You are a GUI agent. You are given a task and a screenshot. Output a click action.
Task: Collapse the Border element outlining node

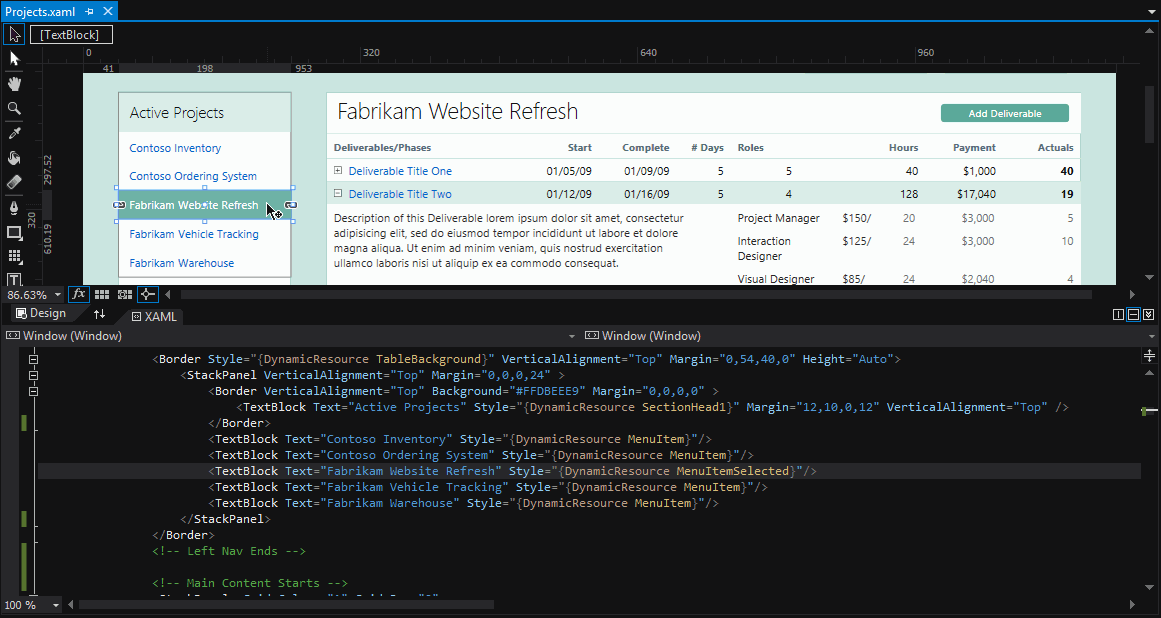pyautogui.click(x=33, y=360)
